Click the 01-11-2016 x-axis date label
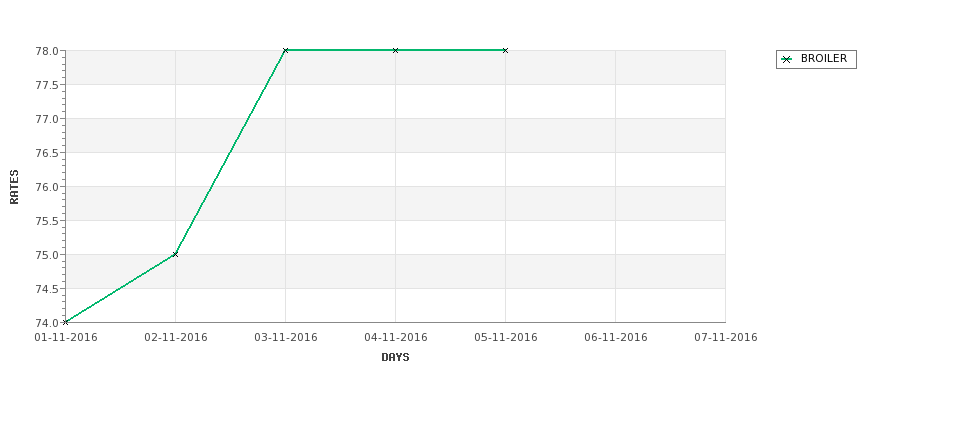This screenshot has height=429, width=975. coord(65,338)
